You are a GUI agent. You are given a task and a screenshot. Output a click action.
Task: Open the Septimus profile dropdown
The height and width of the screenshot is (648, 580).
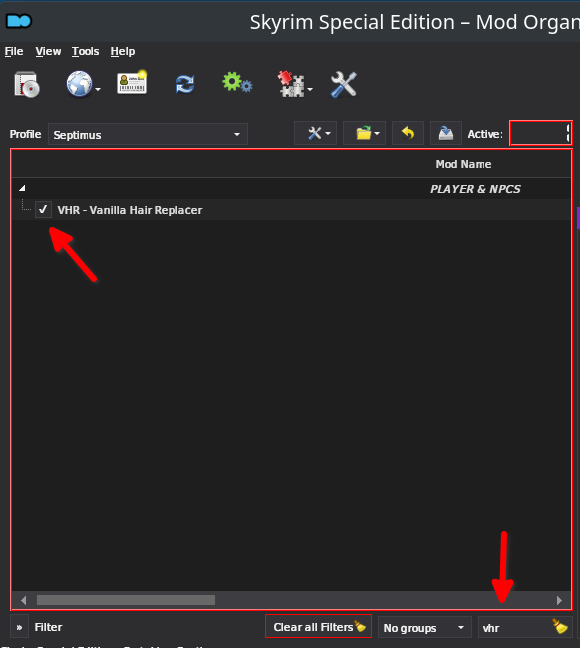pos(148,134)
